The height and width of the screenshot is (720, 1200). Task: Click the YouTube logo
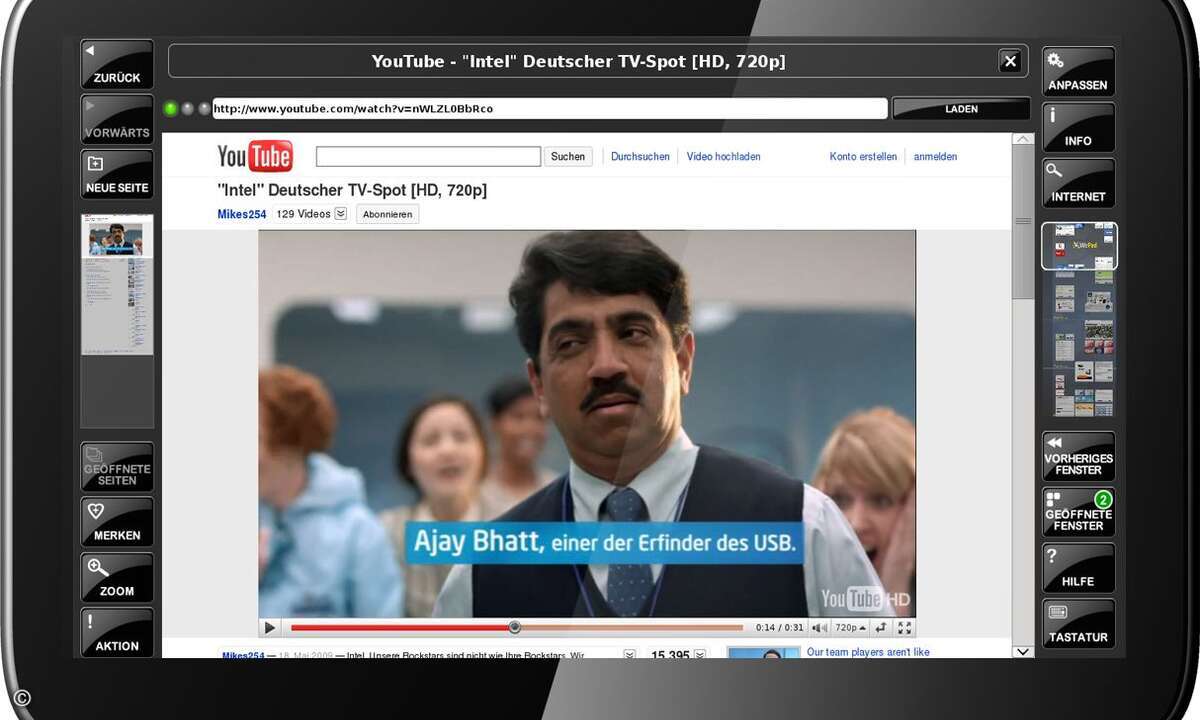255,156
